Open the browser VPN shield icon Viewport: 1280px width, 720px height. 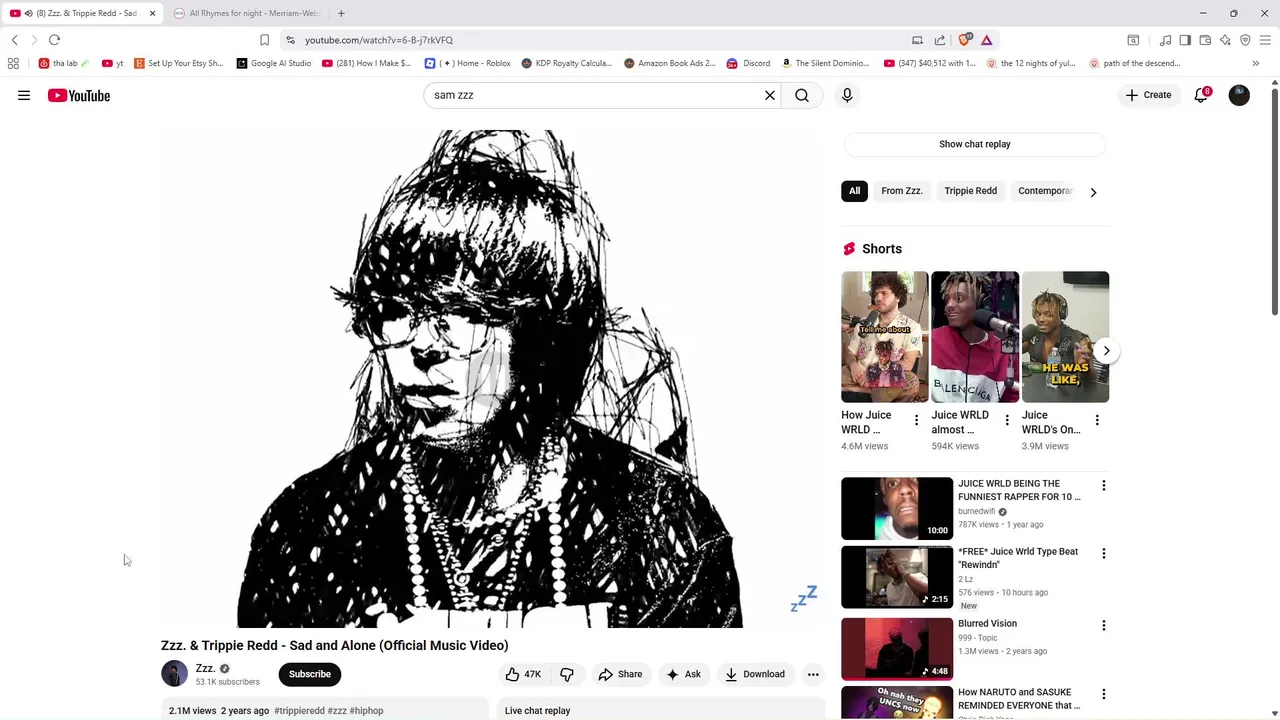point(1245,40)
